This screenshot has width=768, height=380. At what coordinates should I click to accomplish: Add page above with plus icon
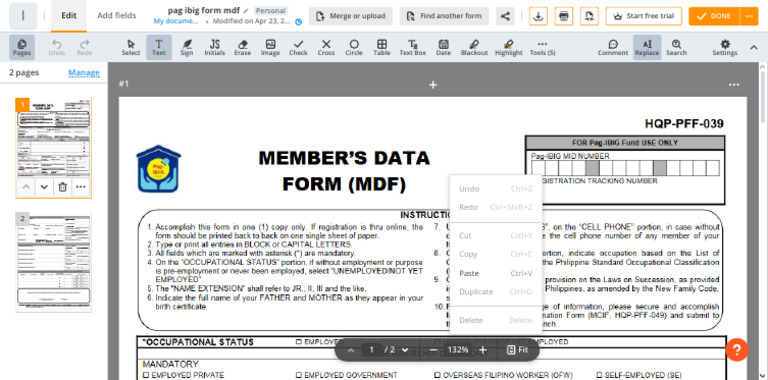click(432, 85)
